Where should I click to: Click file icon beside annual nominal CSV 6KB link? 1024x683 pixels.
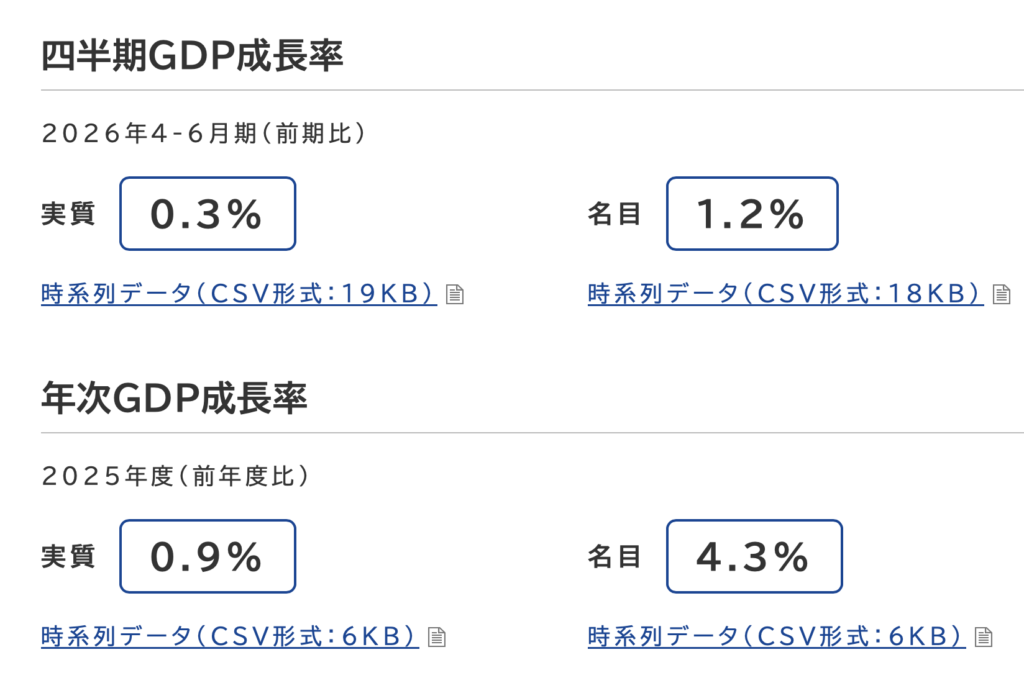tap(983, 637)
